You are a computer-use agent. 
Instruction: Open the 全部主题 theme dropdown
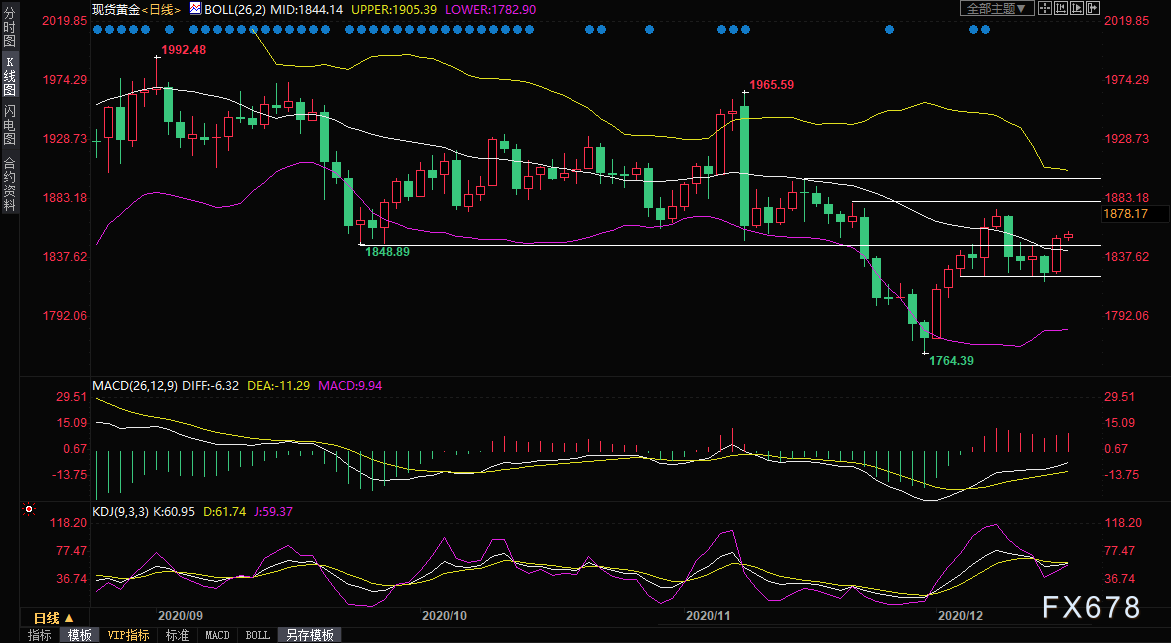pos(993,8)
